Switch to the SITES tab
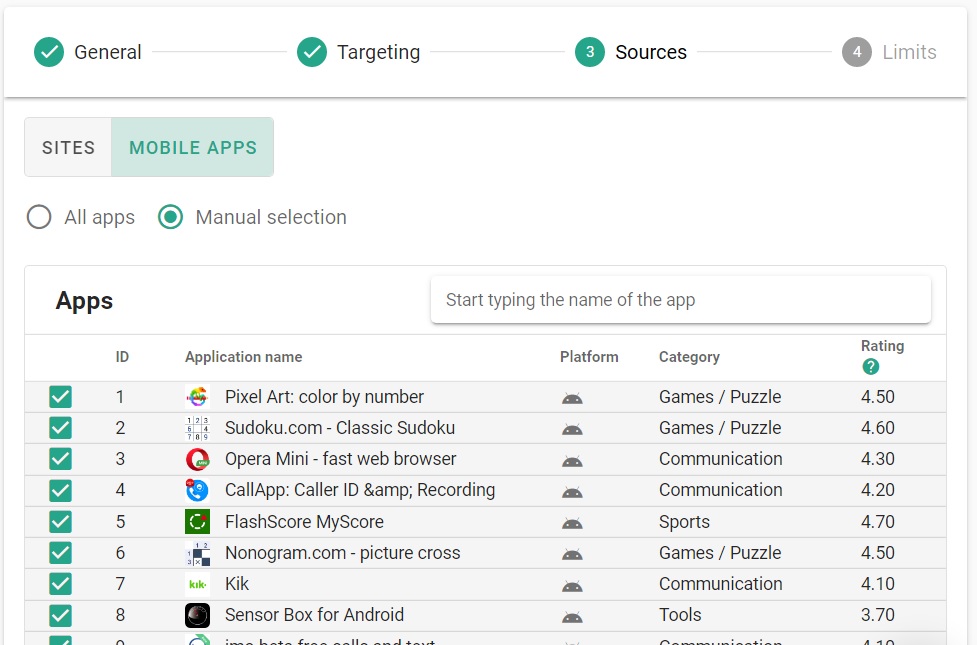The image size is (977, 645). 67,147
